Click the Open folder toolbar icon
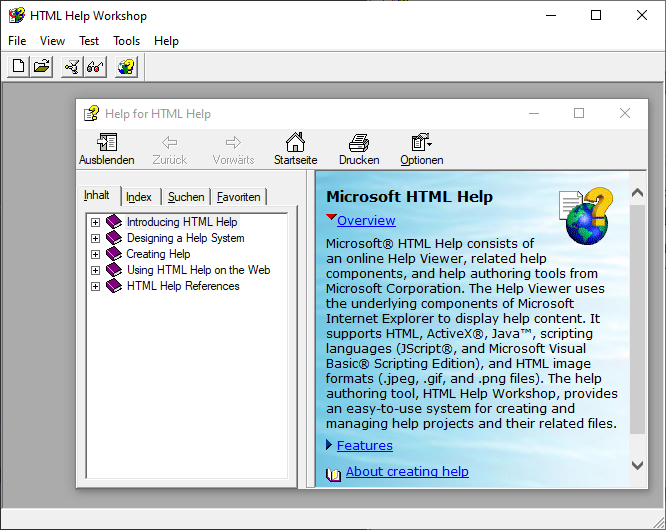 pyautogui.click(x=41, y=67)
